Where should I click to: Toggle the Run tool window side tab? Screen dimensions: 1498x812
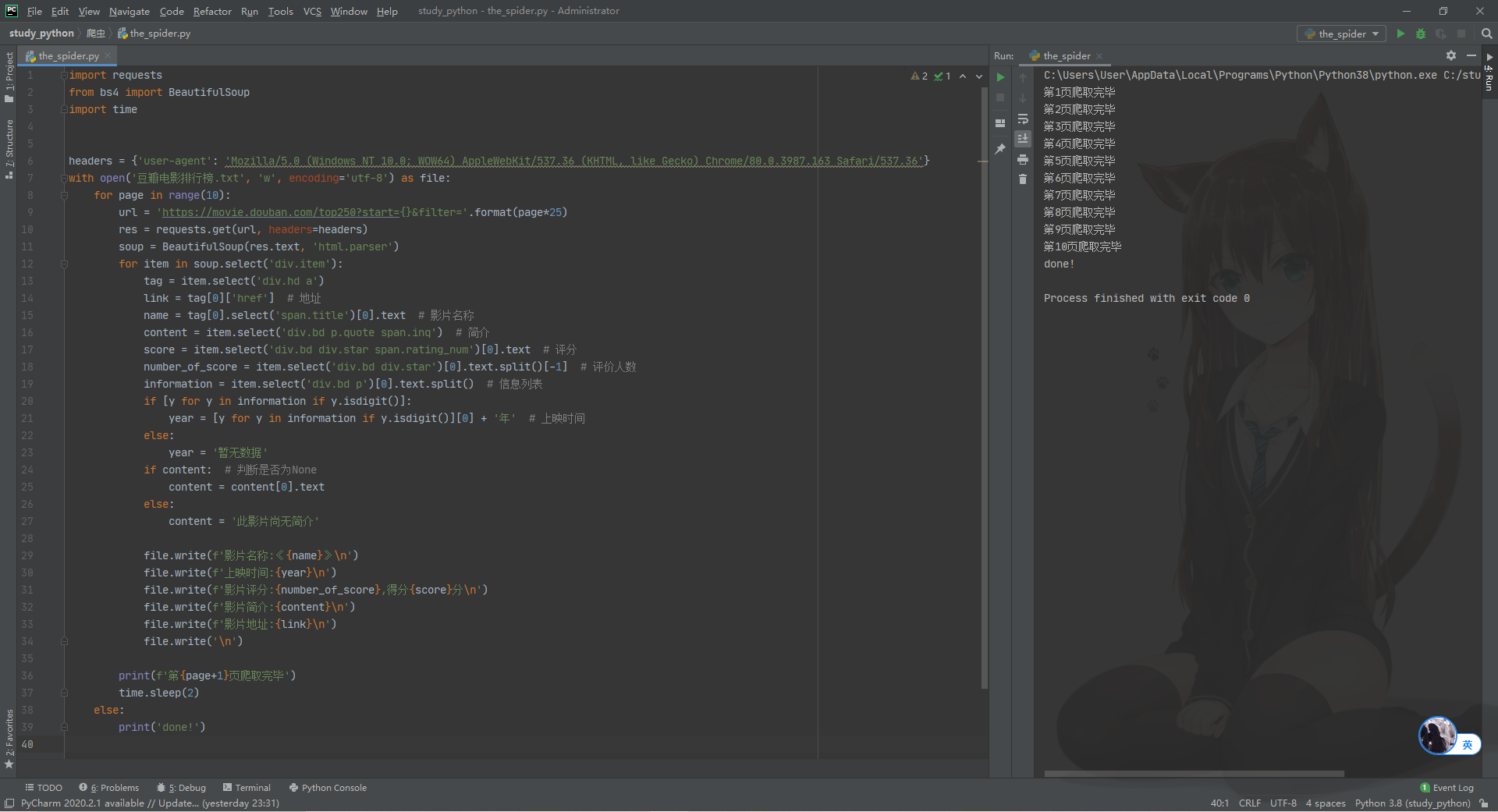pyautogui.click(x=1489, y=73)
